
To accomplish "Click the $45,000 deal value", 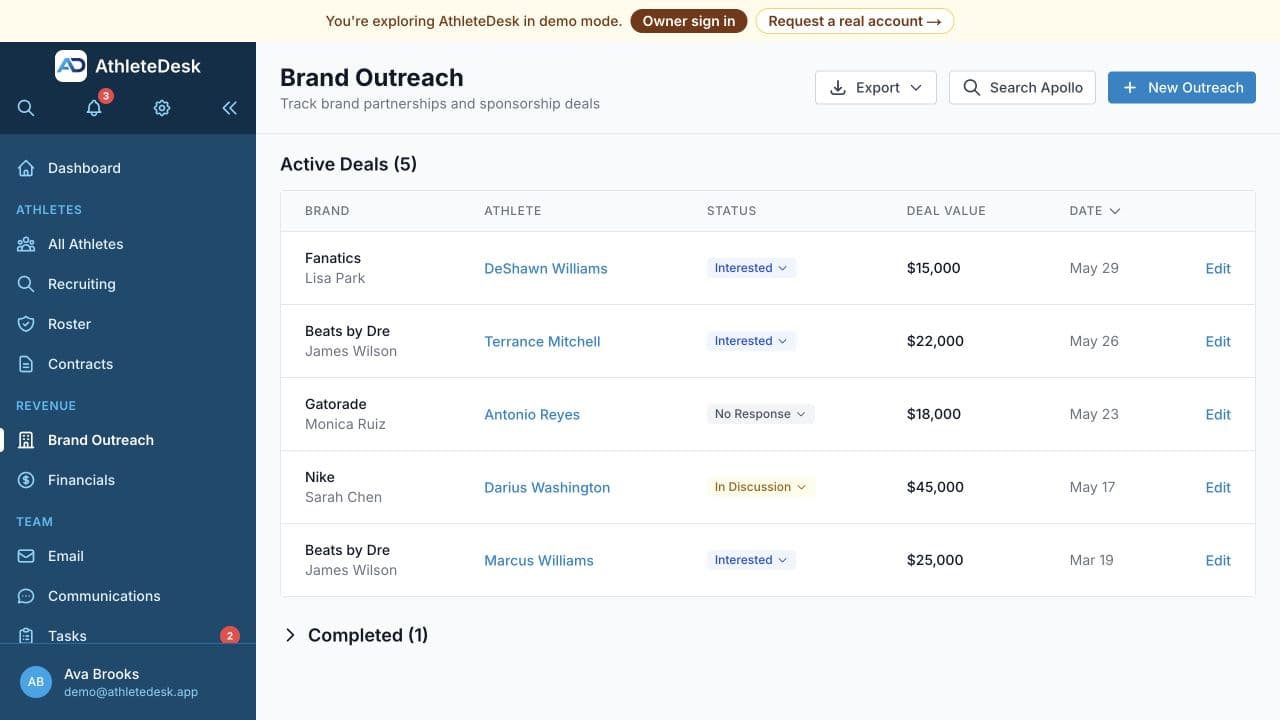I will click(x=935, y=487).
